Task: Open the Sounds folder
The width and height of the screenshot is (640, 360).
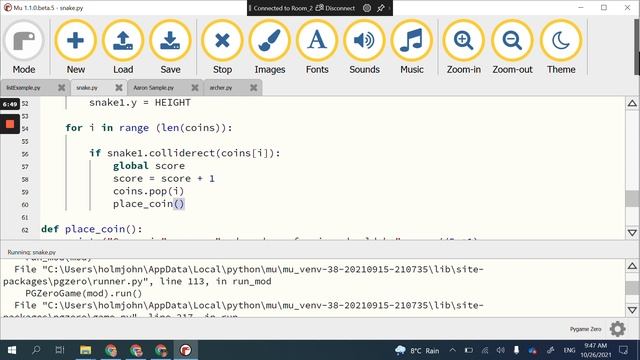Action: tap(364, 47)
